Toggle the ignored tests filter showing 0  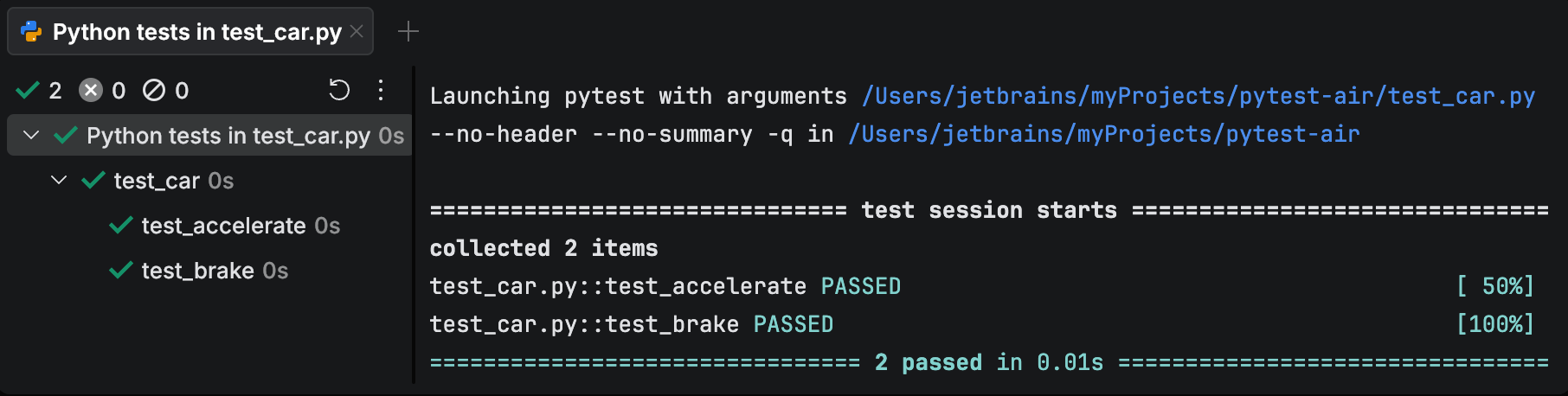pyautogui.click(x=165, y=90)
